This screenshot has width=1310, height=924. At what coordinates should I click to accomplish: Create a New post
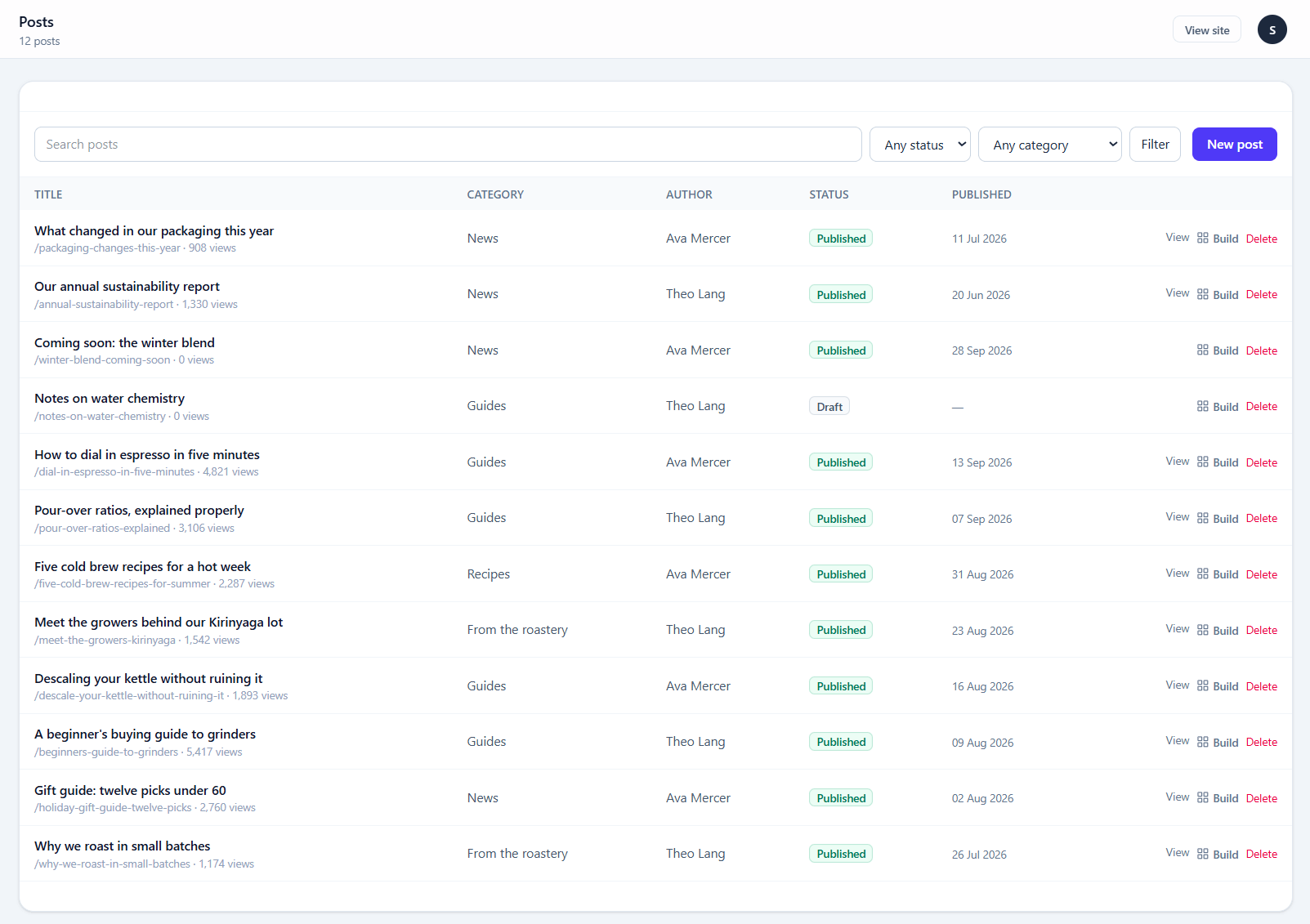(1234, 144)
